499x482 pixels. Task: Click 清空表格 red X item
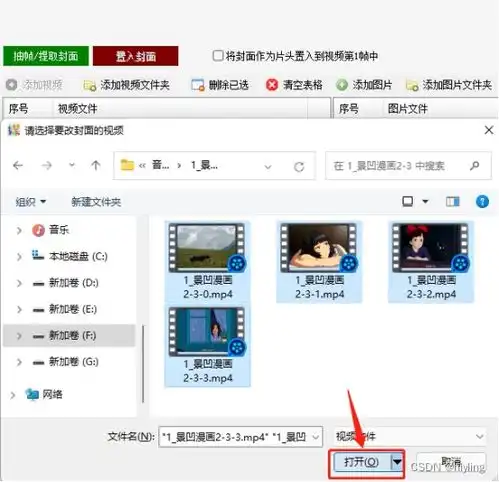pyautogui.click(x=294, y=85)
